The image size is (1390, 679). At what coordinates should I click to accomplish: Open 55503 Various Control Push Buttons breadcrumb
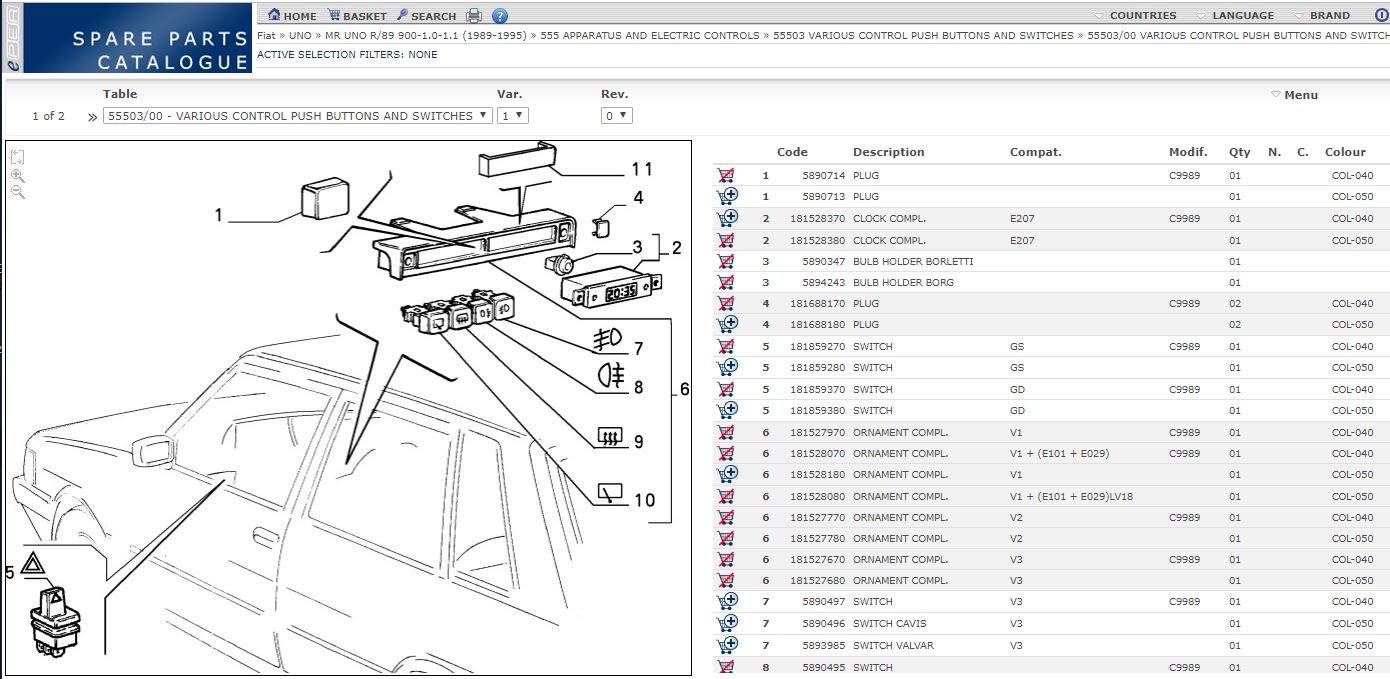click(x=923, y=35)
